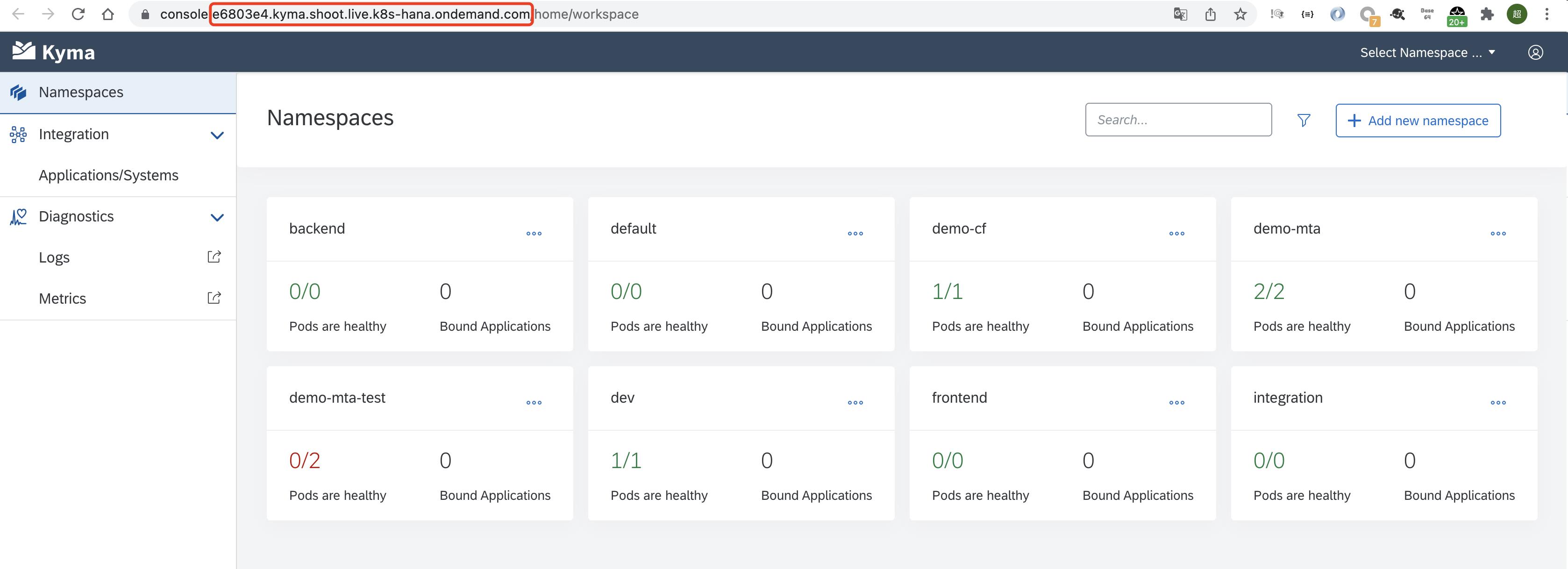This screenshot has height=569, width=1568.
Task: Open the extensions puzzle icon
Action: point(1487,14)
